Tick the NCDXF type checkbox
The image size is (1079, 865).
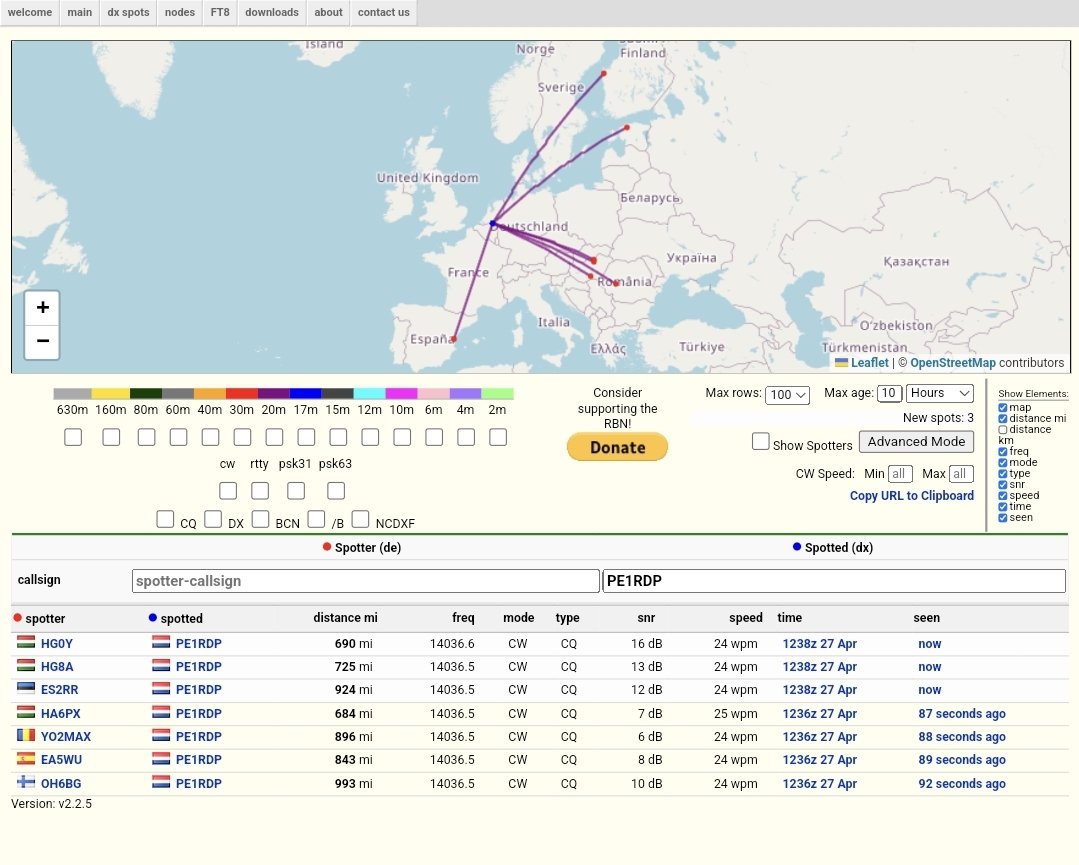coord(361,519)
